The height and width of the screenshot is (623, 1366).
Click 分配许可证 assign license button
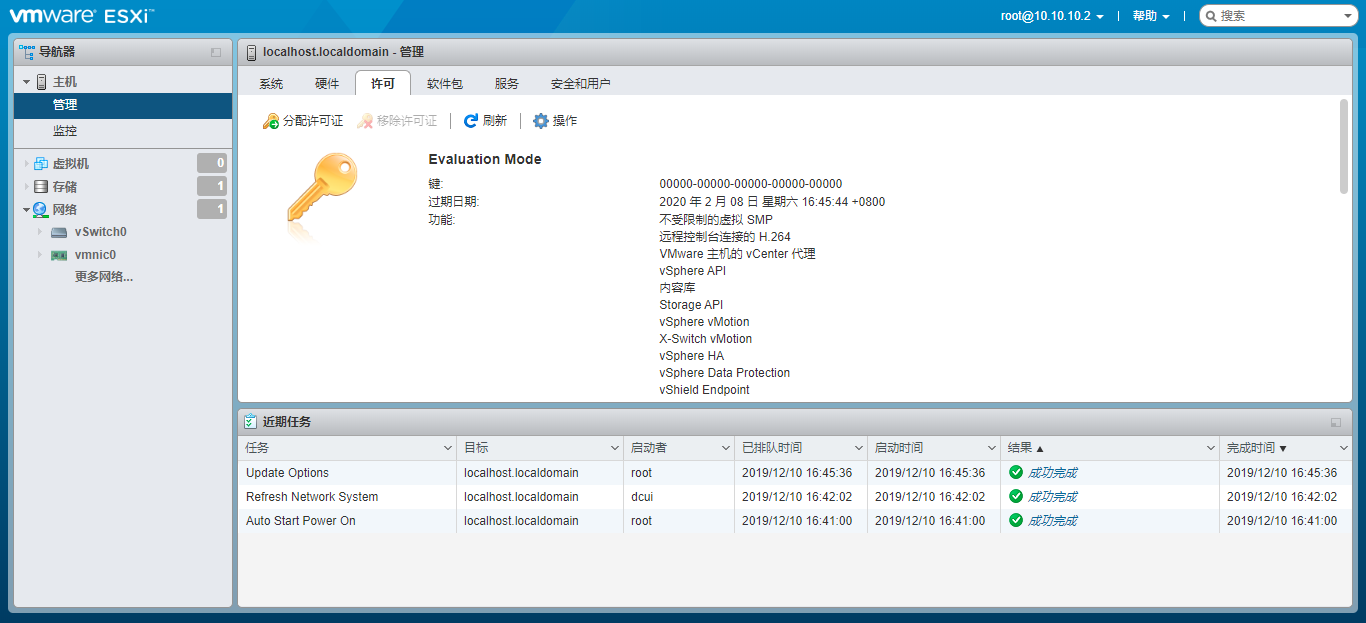(x=303, y=121)
